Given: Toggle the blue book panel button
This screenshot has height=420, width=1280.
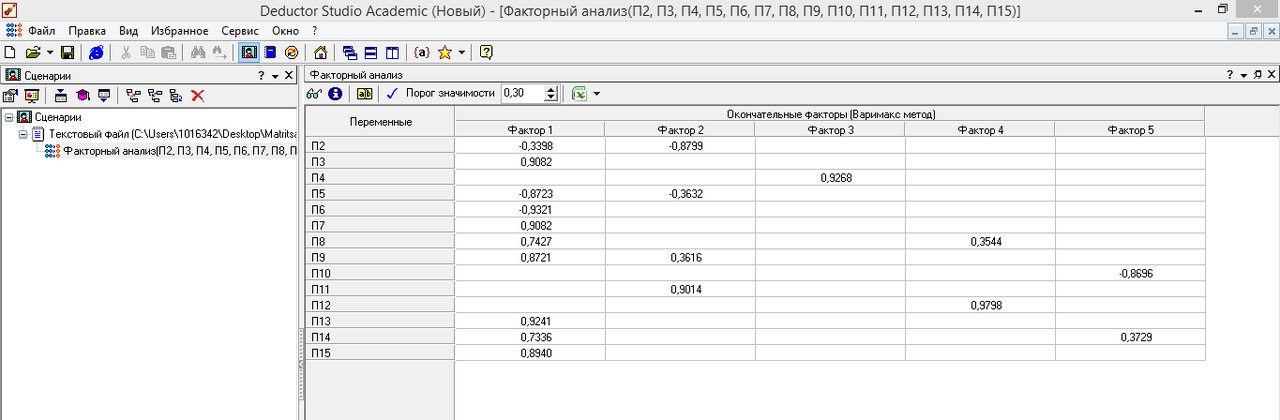Looking at the screenshot, I should click(270, 52).
